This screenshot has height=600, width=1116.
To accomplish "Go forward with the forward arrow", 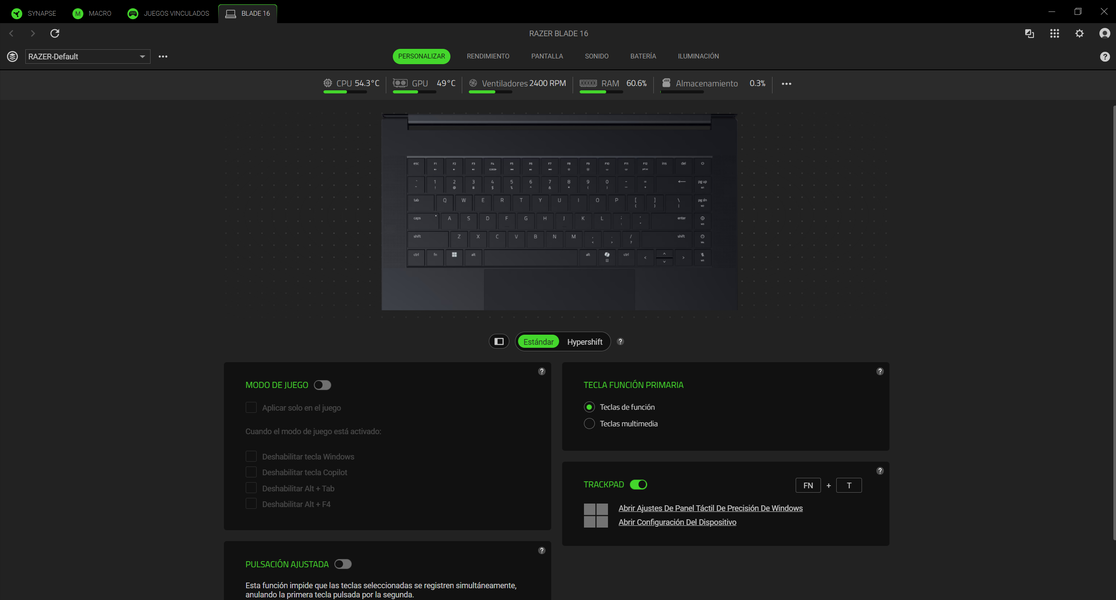I will pos(33,33).
